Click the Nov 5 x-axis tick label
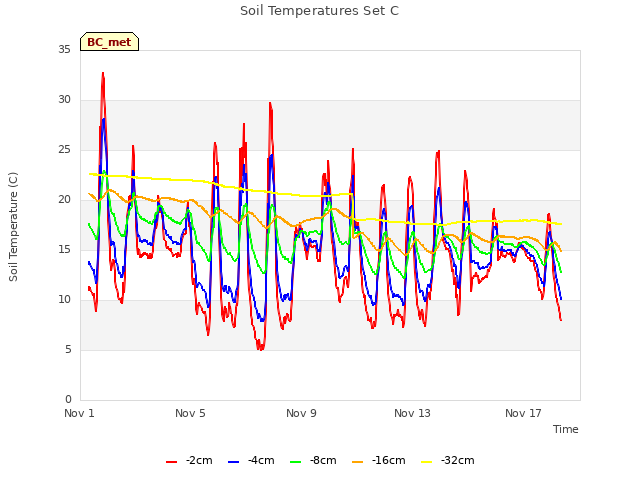The image size is (640, 480). (190, 413)
